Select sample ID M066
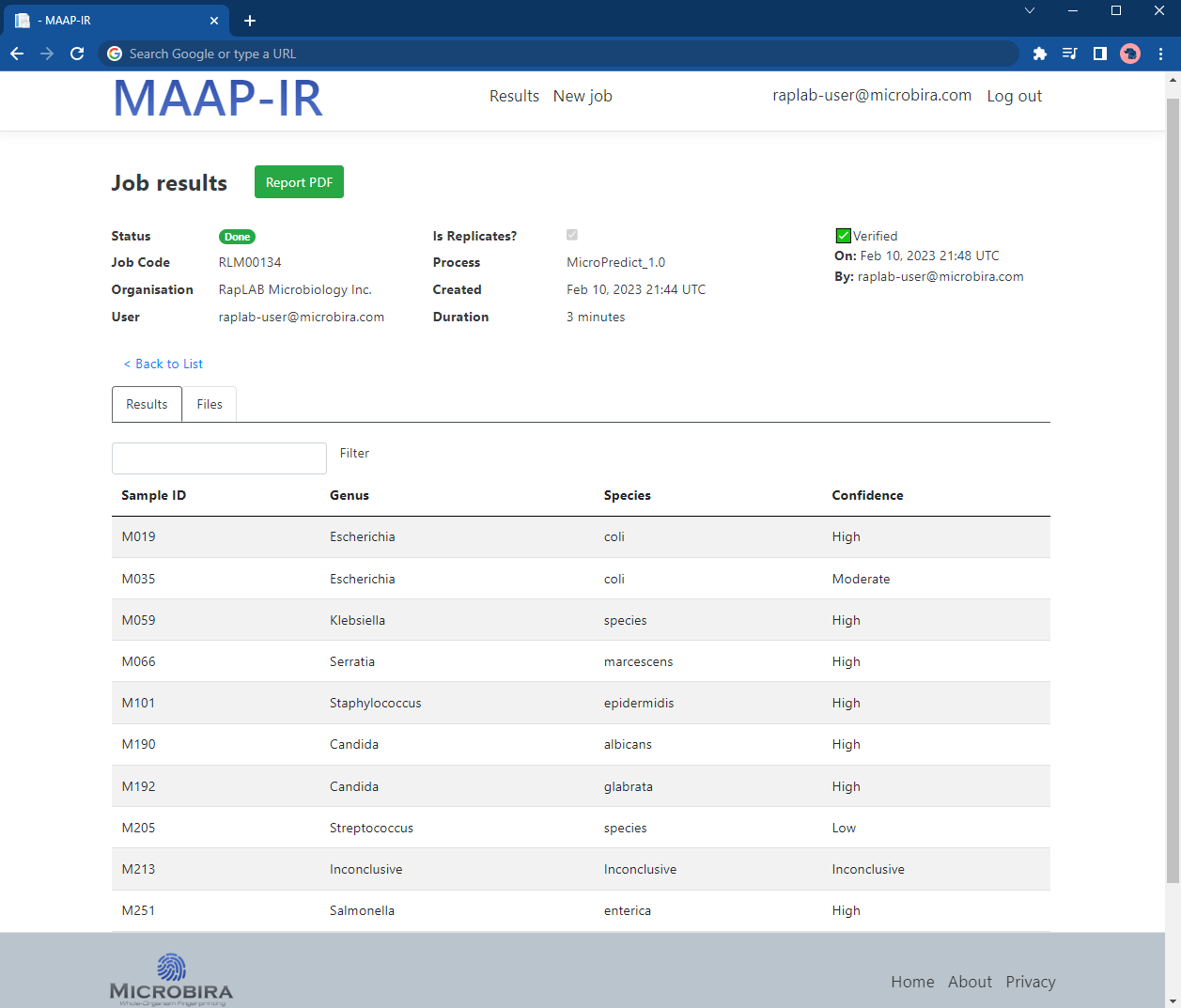 (139, 661)
